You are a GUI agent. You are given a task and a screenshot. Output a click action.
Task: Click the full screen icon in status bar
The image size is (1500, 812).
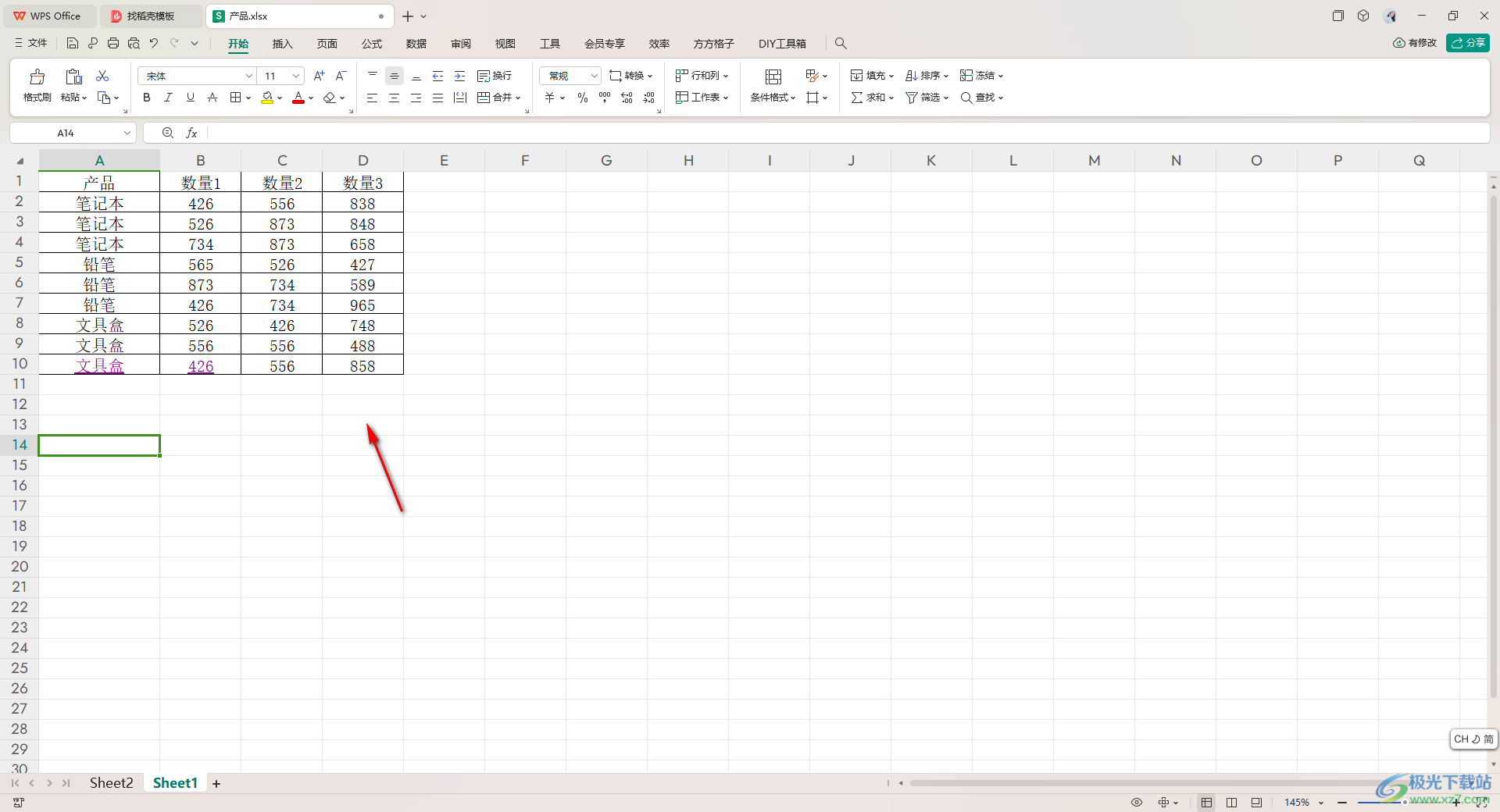coord(1482,803)
